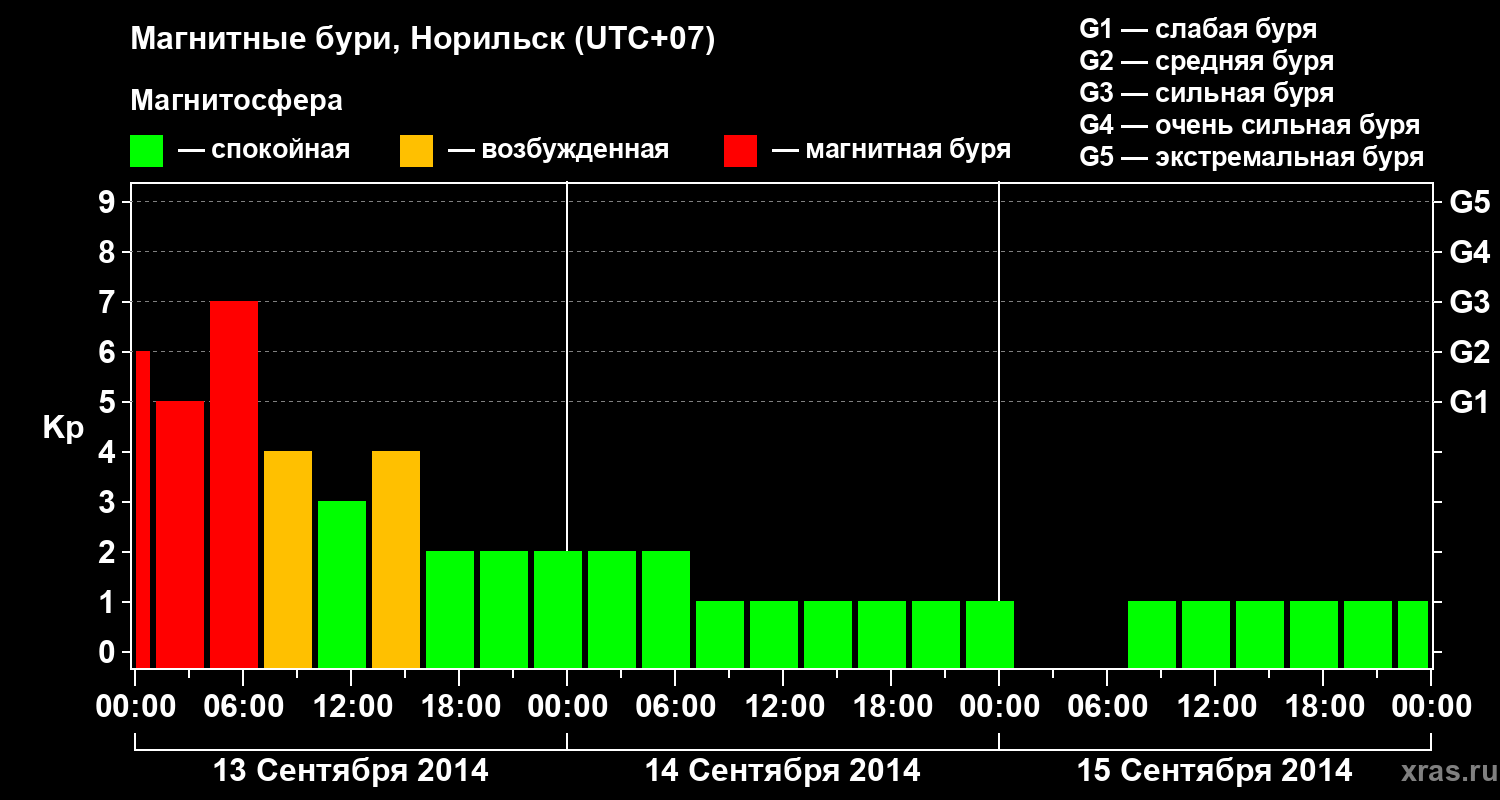Screen dimensions: 1500x800
Task: Click the tallest red bar reaching Kp 7
Action: [x=234, y=484]
